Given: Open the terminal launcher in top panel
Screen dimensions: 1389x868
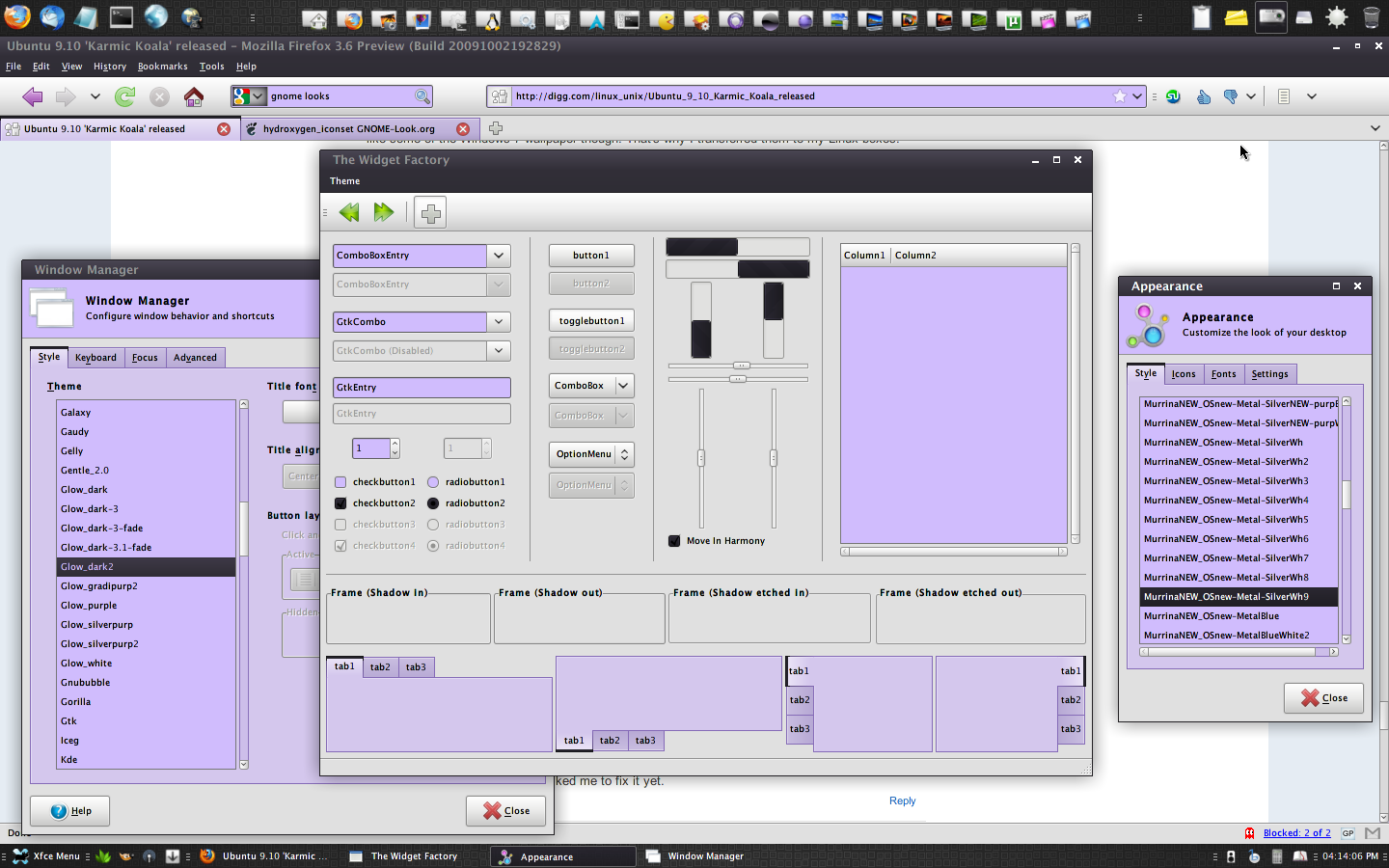Looking at the screenshot, I should coord(122,16).
